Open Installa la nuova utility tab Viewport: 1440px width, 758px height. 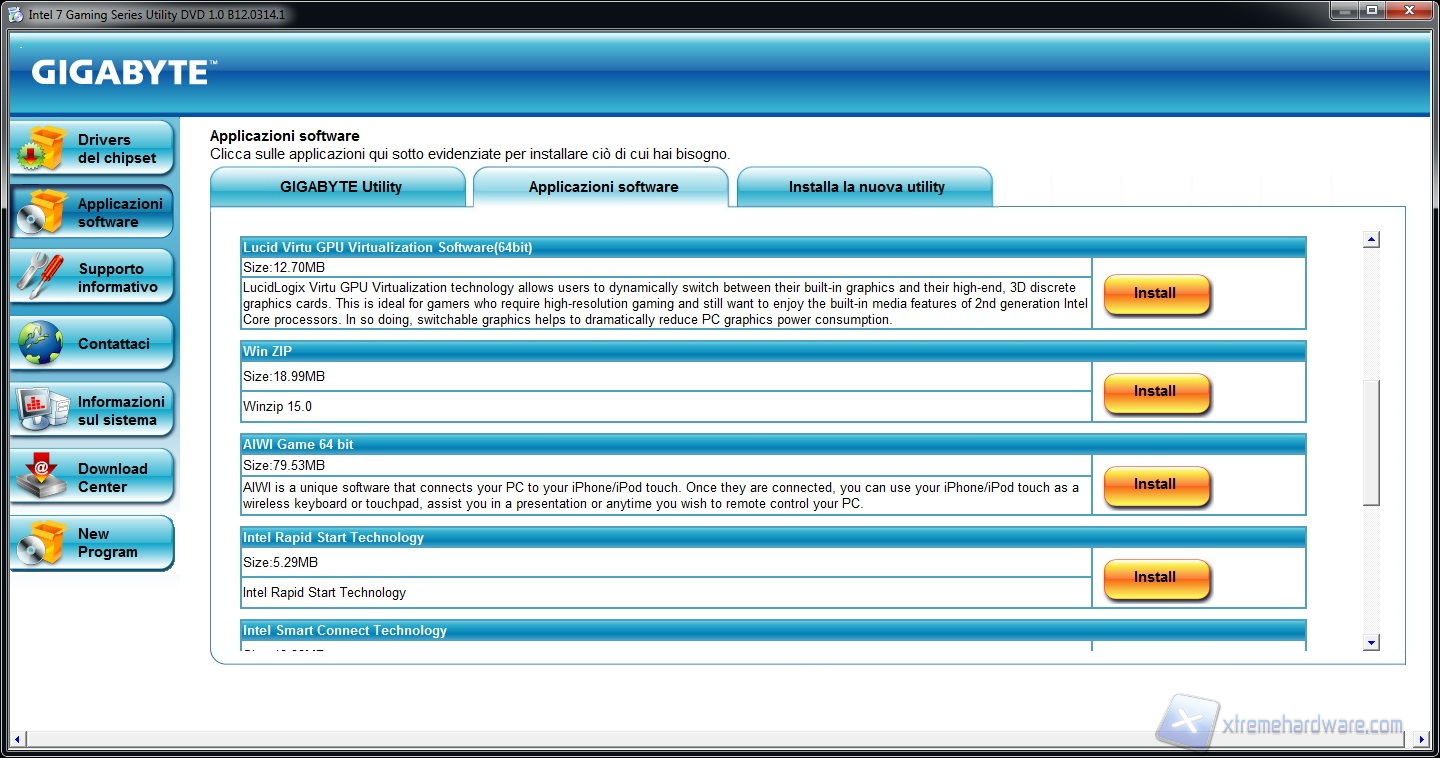[x=866, y=187]
